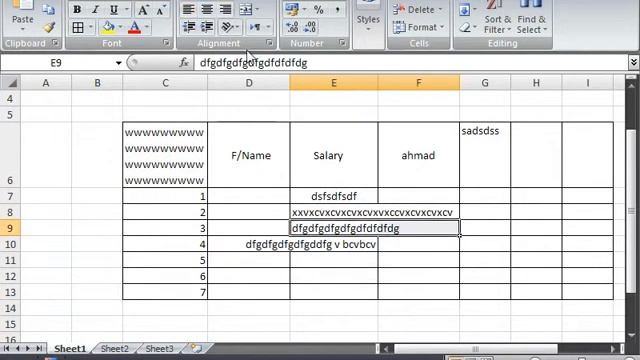Apply the Comma Style
This screenshot has width=640, height=360.
338,9
